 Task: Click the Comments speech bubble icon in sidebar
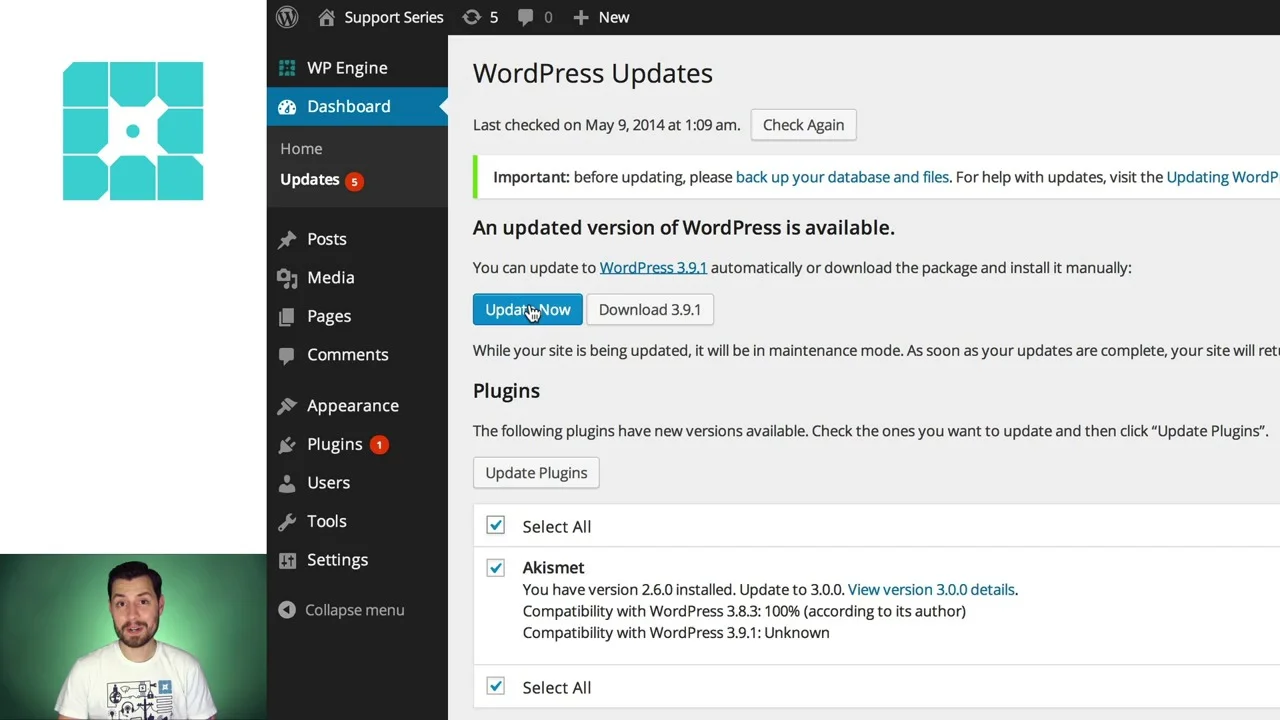pos(287,355)
